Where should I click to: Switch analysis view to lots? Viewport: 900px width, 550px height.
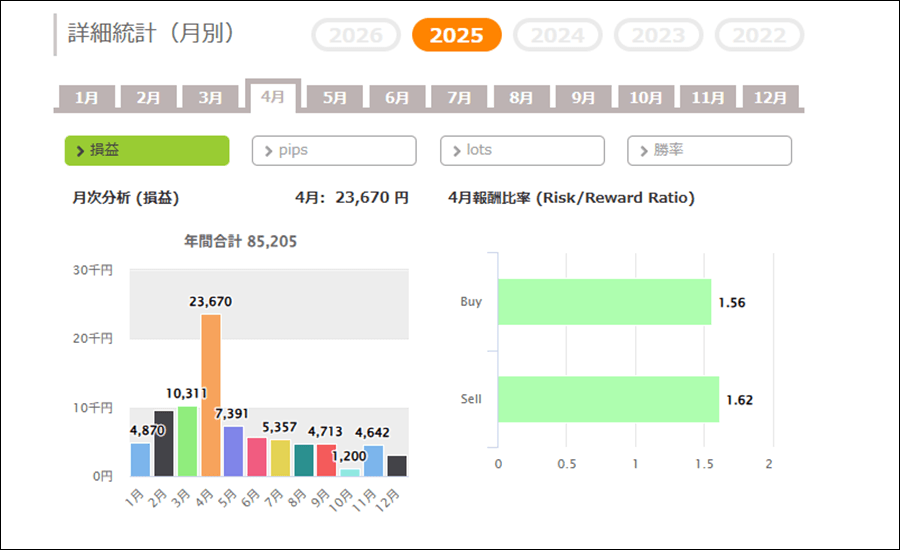tap(522, 150)
